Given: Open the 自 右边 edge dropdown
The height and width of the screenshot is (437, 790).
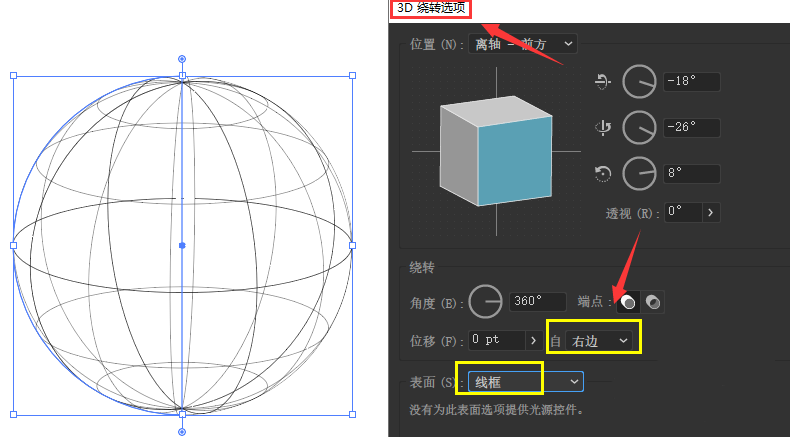Looking at the screenshot, I should point(599,341).
